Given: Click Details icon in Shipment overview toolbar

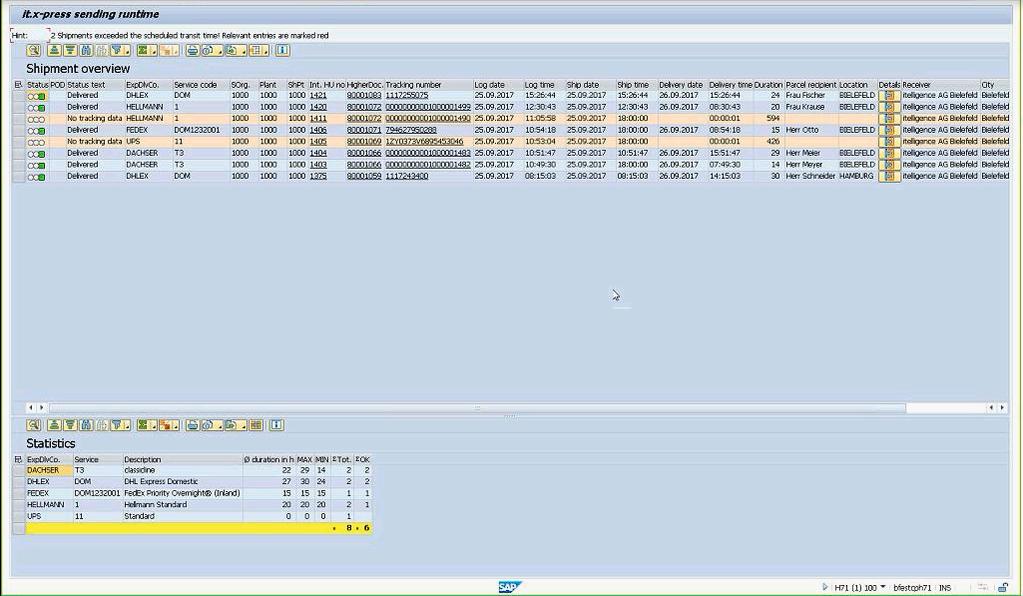Looking at the screenshot, I should (34, 50).
